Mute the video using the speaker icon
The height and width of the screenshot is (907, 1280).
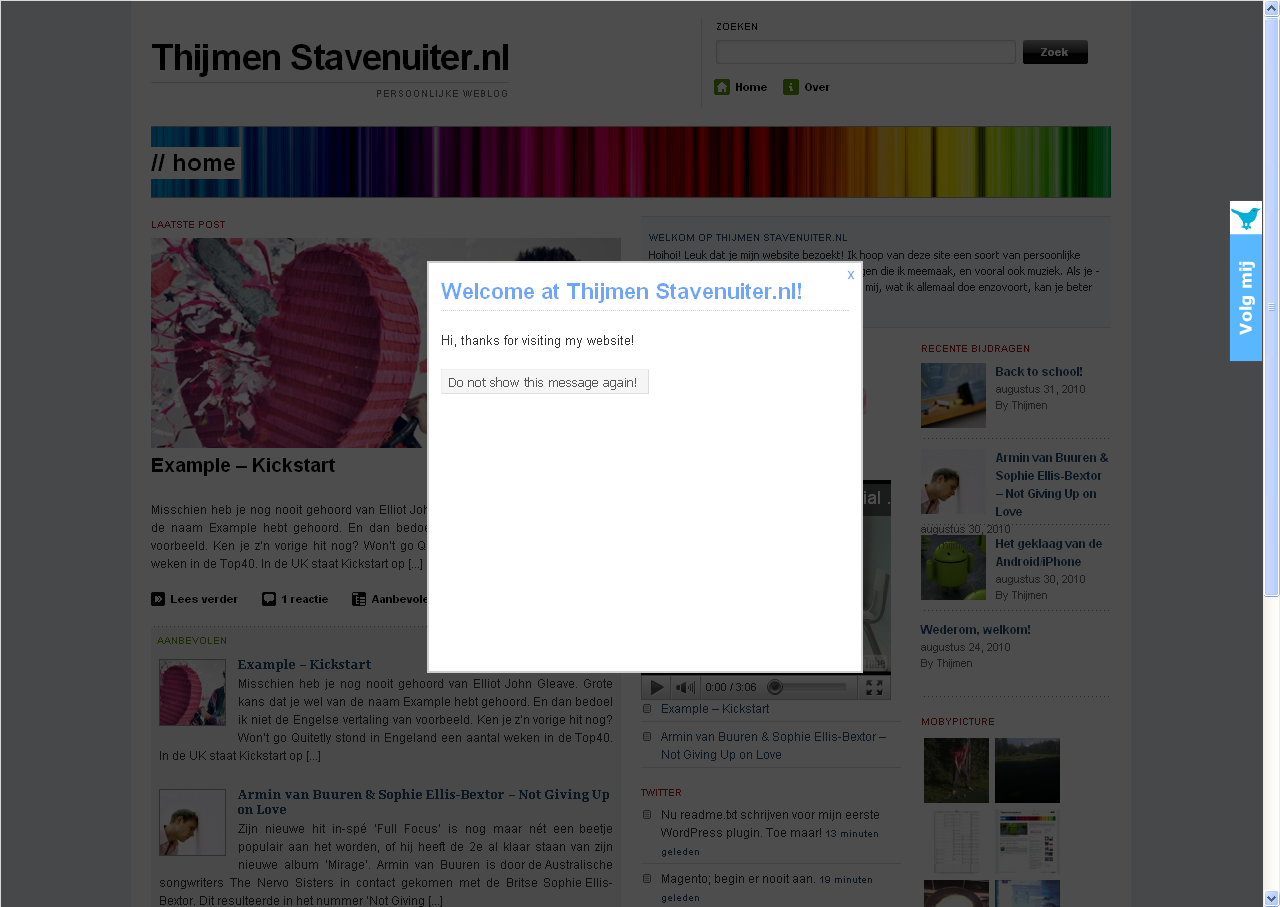684,687
